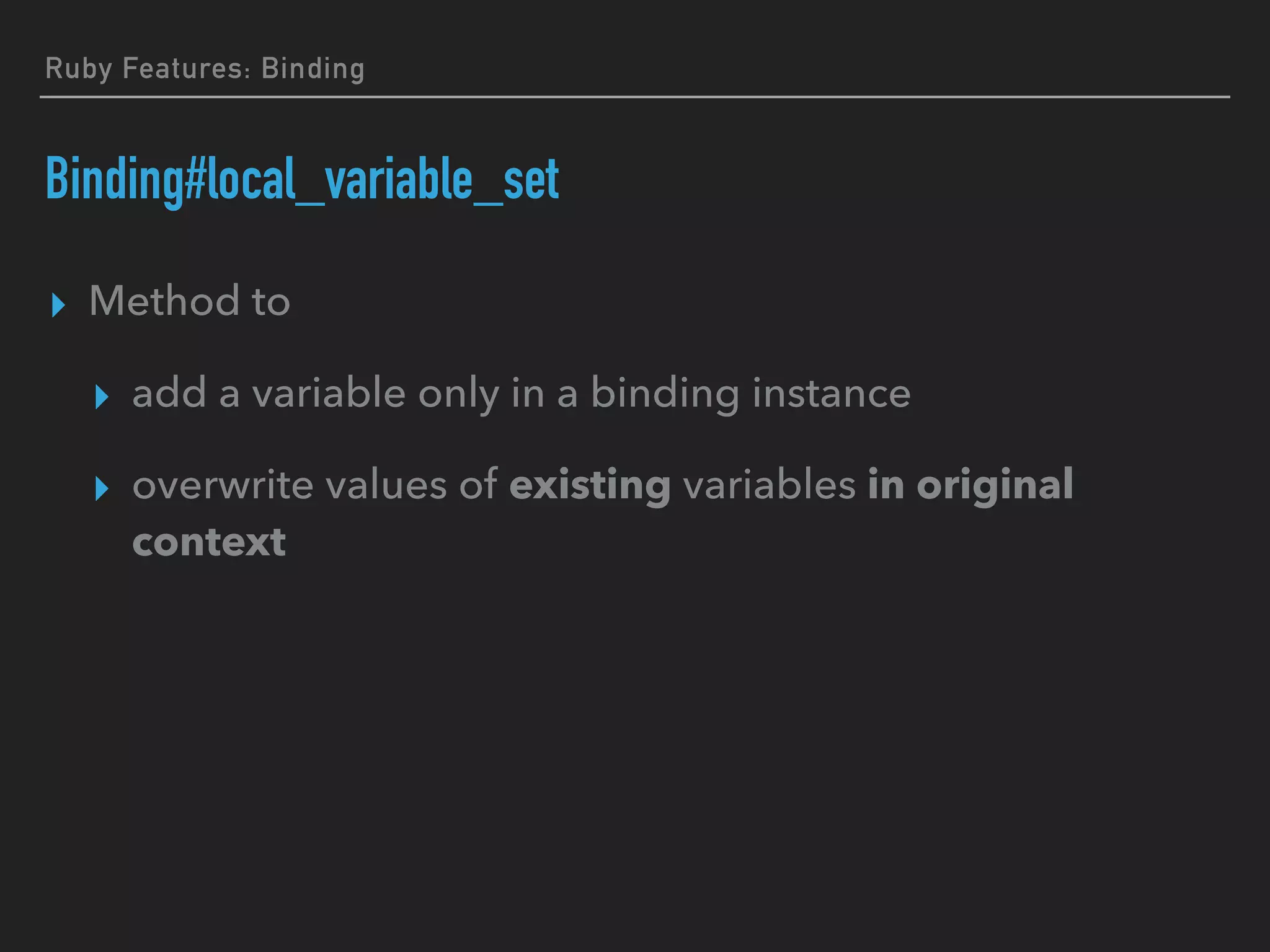The image size is (1270, 952).
Task: Click the word "Ruby" in the header
Action: pos(78,68)
